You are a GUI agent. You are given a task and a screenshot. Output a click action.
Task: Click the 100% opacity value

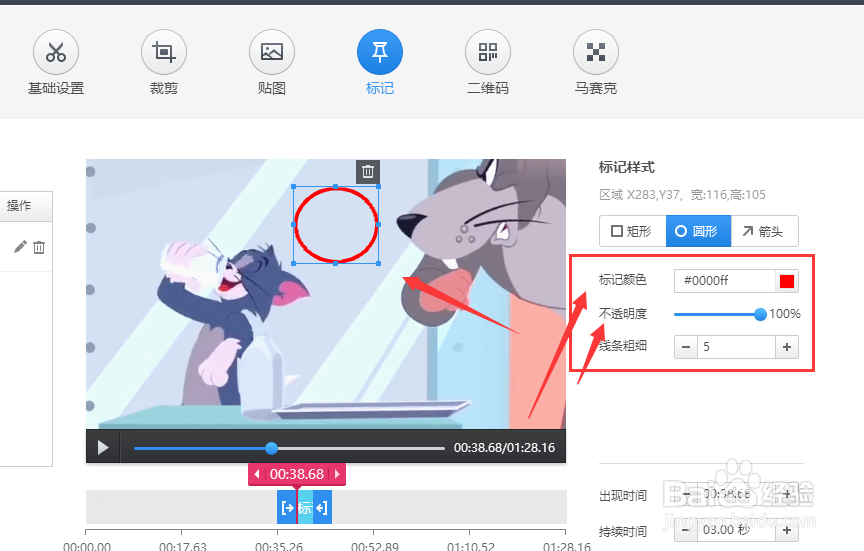[785, 314]
